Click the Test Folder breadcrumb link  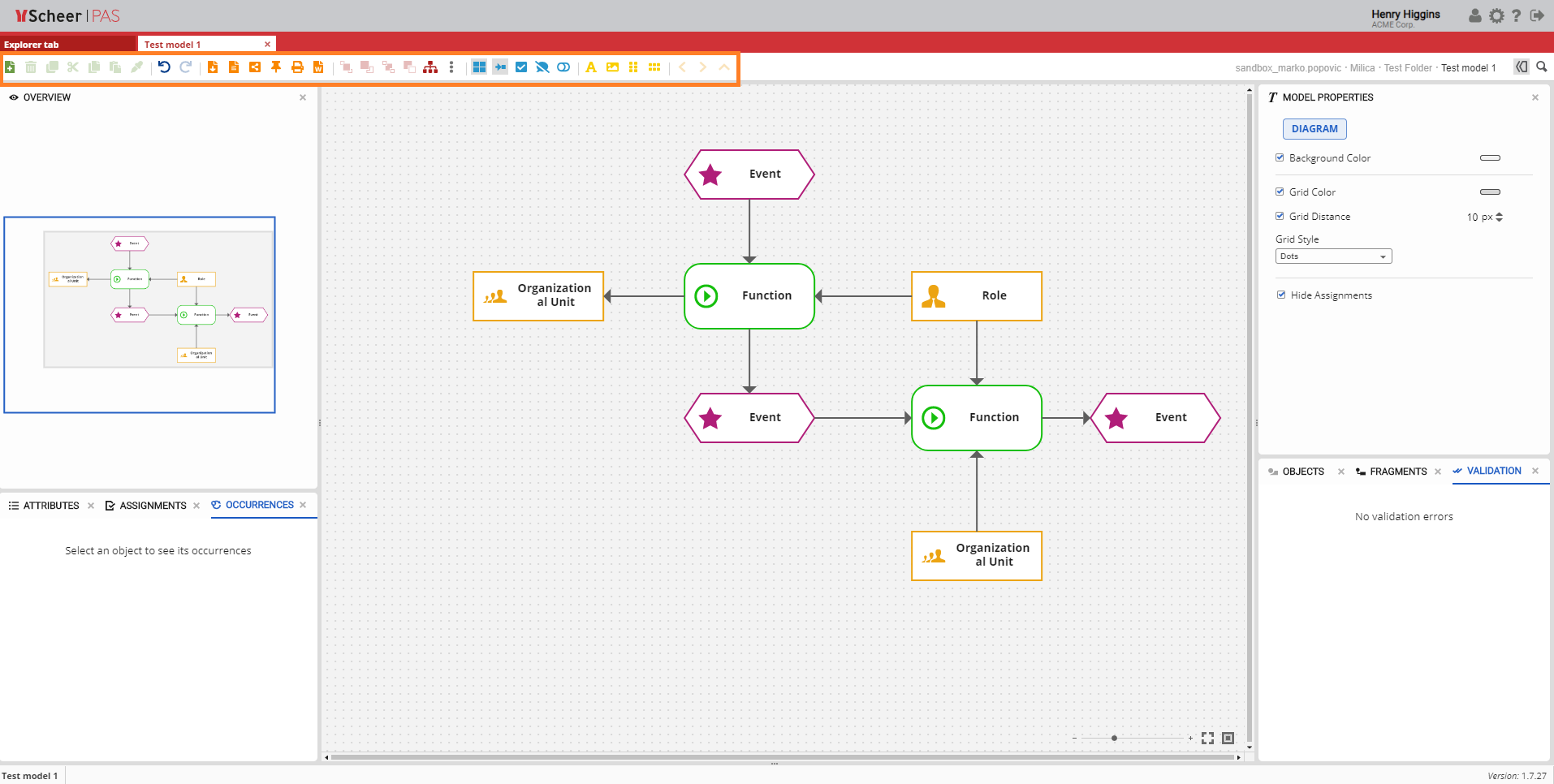pos(1408,68)
